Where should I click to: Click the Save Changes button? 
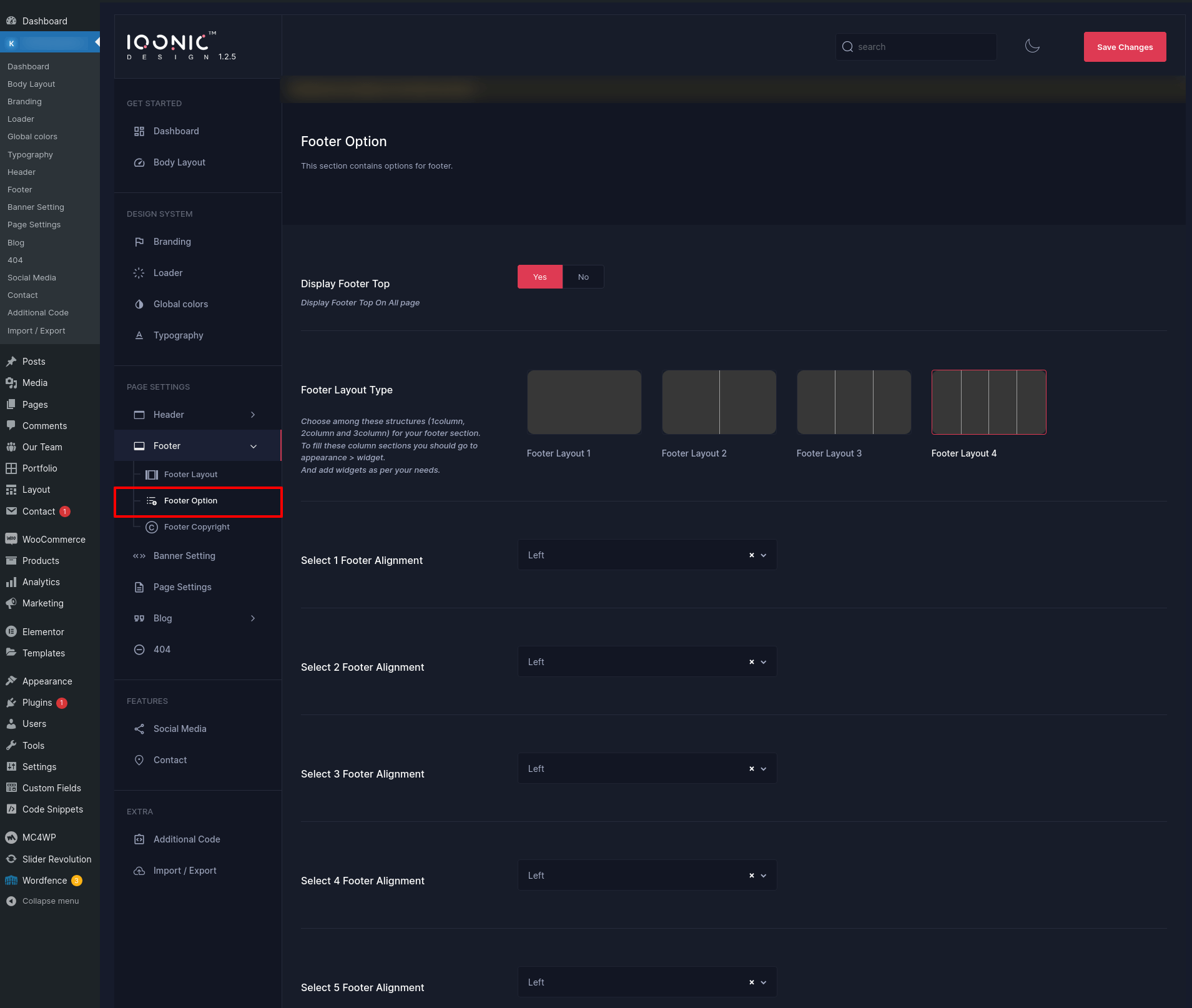(1125, 47)
